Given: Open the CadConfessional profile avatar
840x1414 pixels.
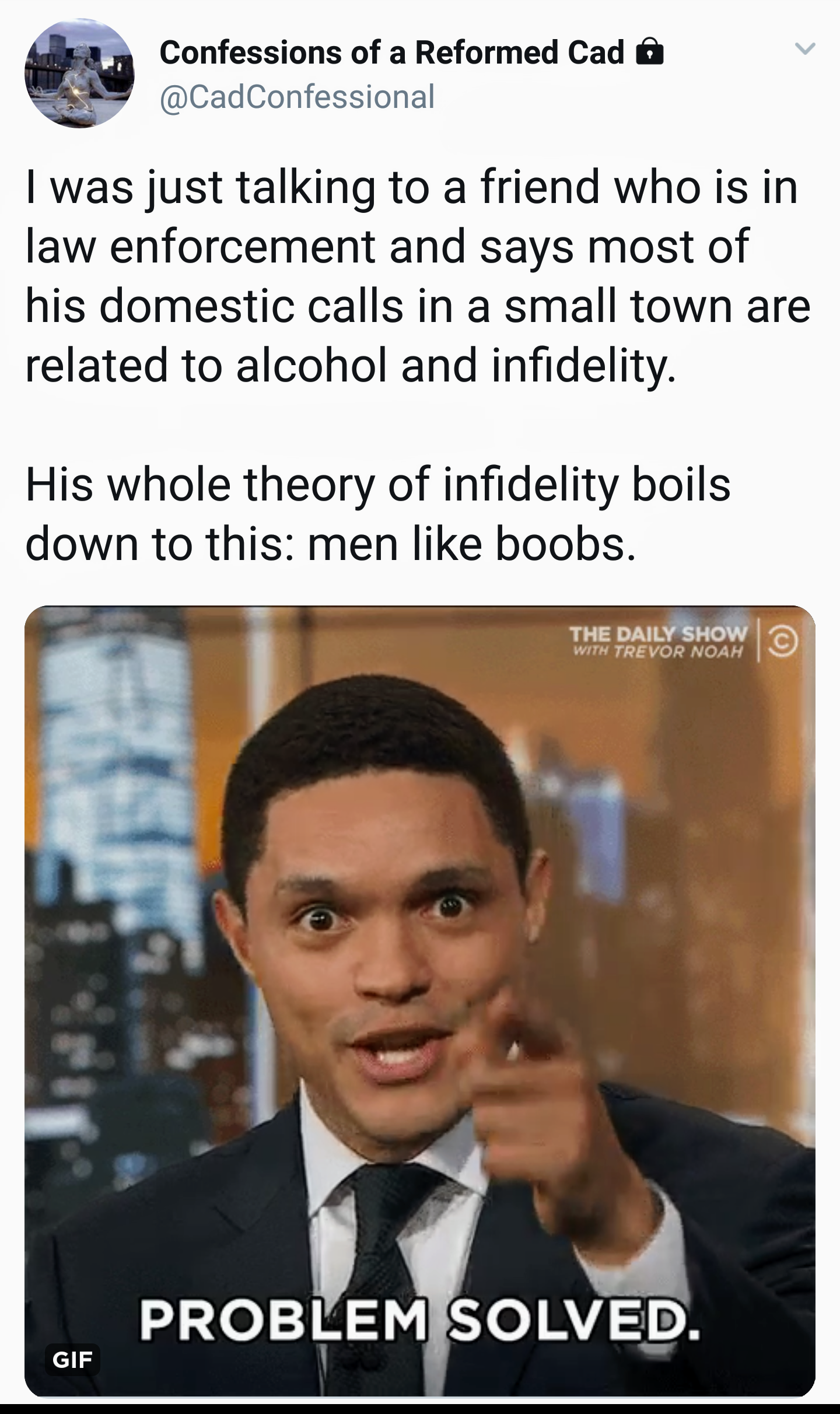Looking at the screenshot, I should 79,73.
